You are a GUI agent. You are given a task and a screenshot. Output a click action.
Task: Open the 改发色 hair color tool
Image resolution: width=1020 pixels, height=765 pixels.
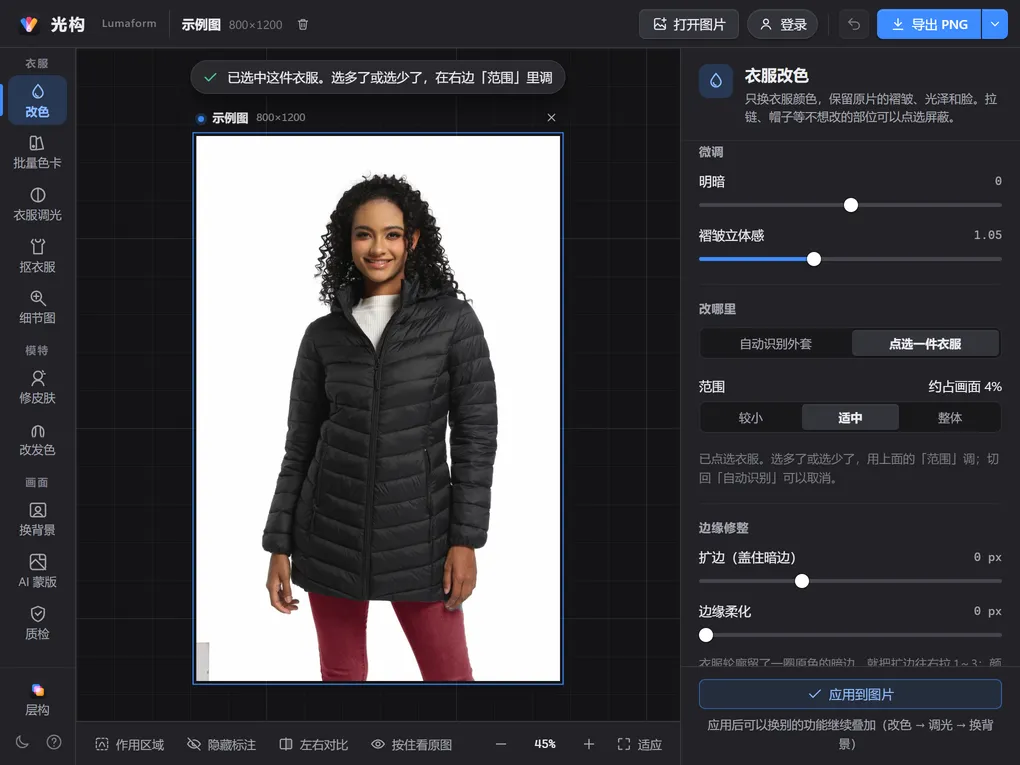(37, 439)
